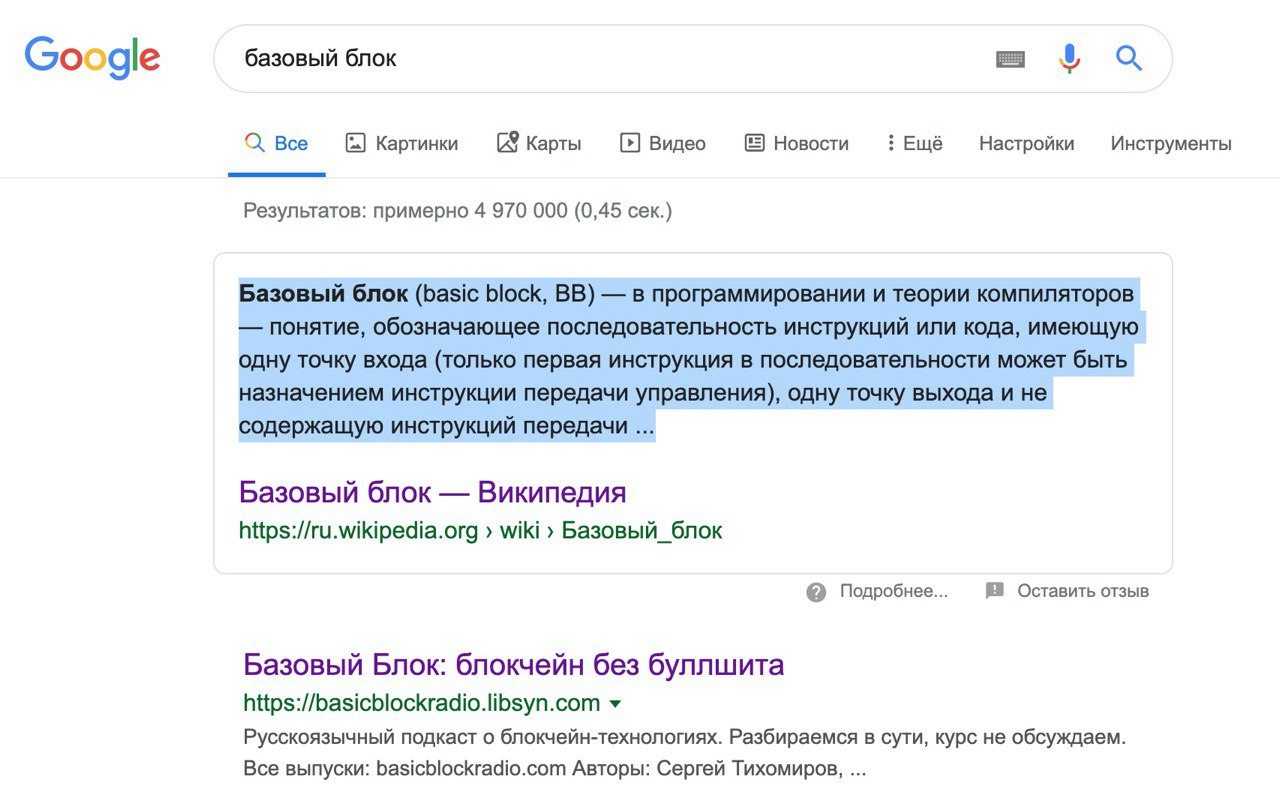Click the question mark icon near Подробнее

point(817,592)
